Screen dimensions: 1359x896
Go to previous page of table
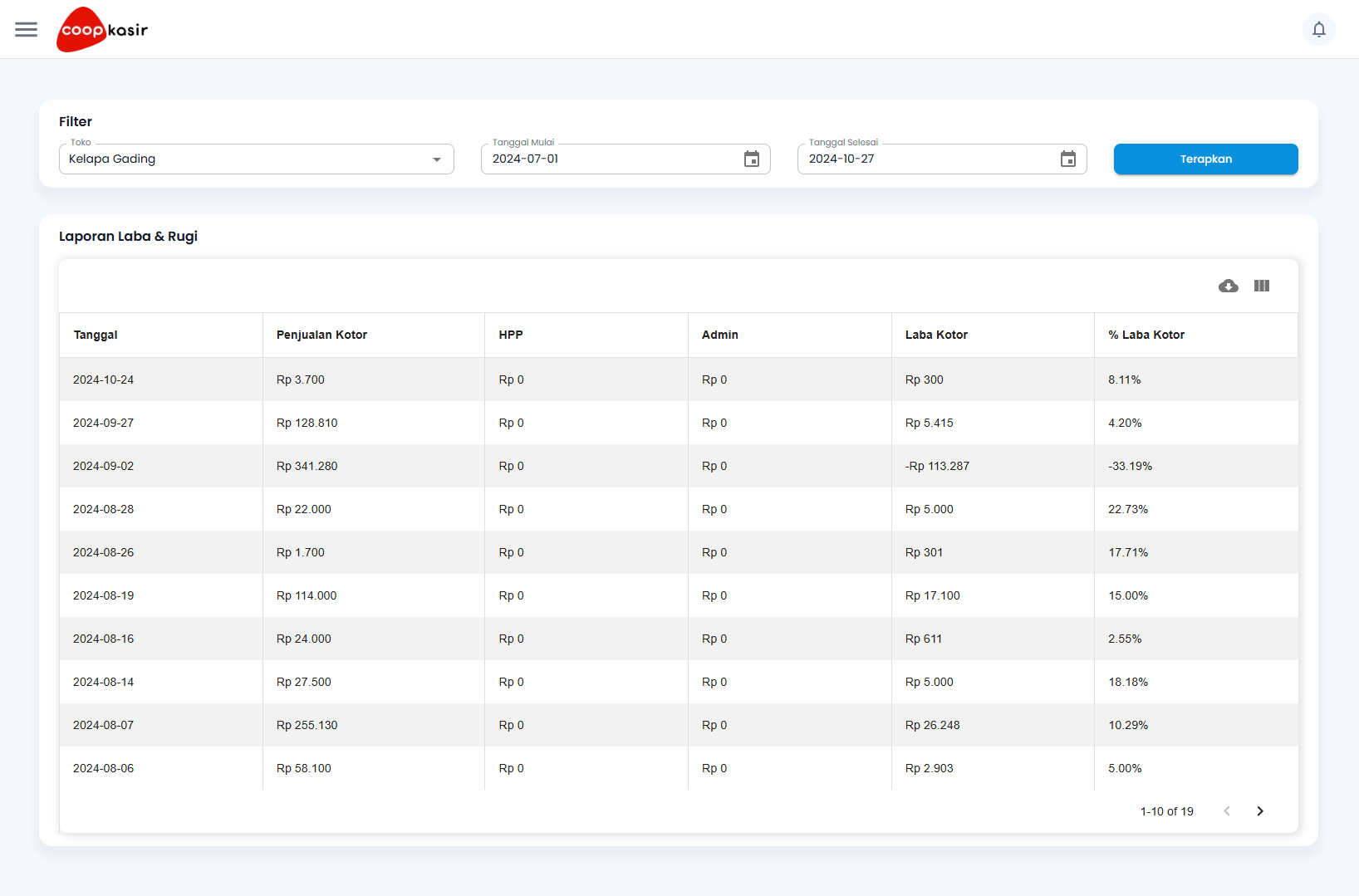click(x=1226, y=811)
